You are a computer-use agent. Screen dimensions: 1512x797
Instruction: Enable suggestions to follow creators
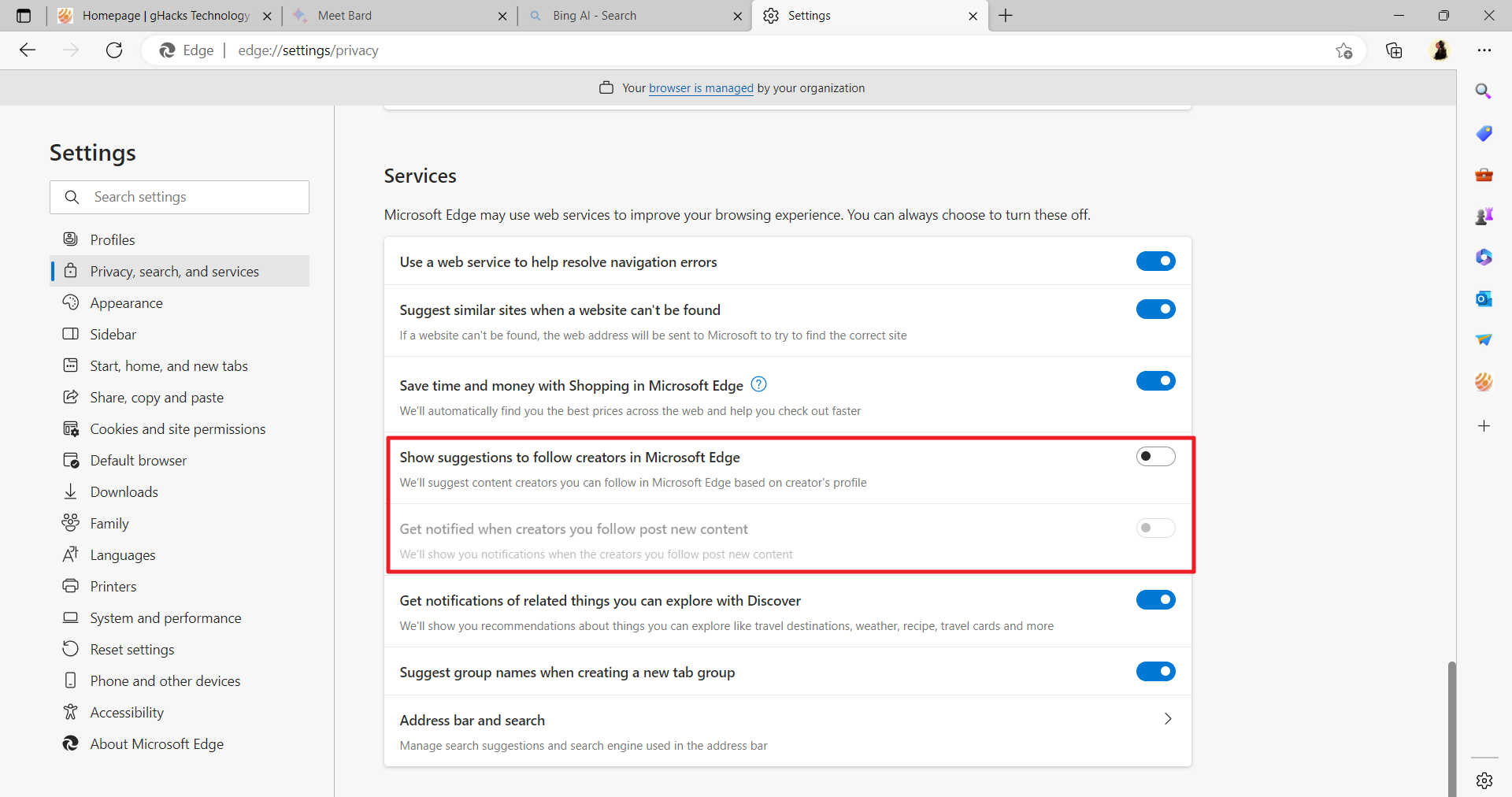pos(1155,457)
